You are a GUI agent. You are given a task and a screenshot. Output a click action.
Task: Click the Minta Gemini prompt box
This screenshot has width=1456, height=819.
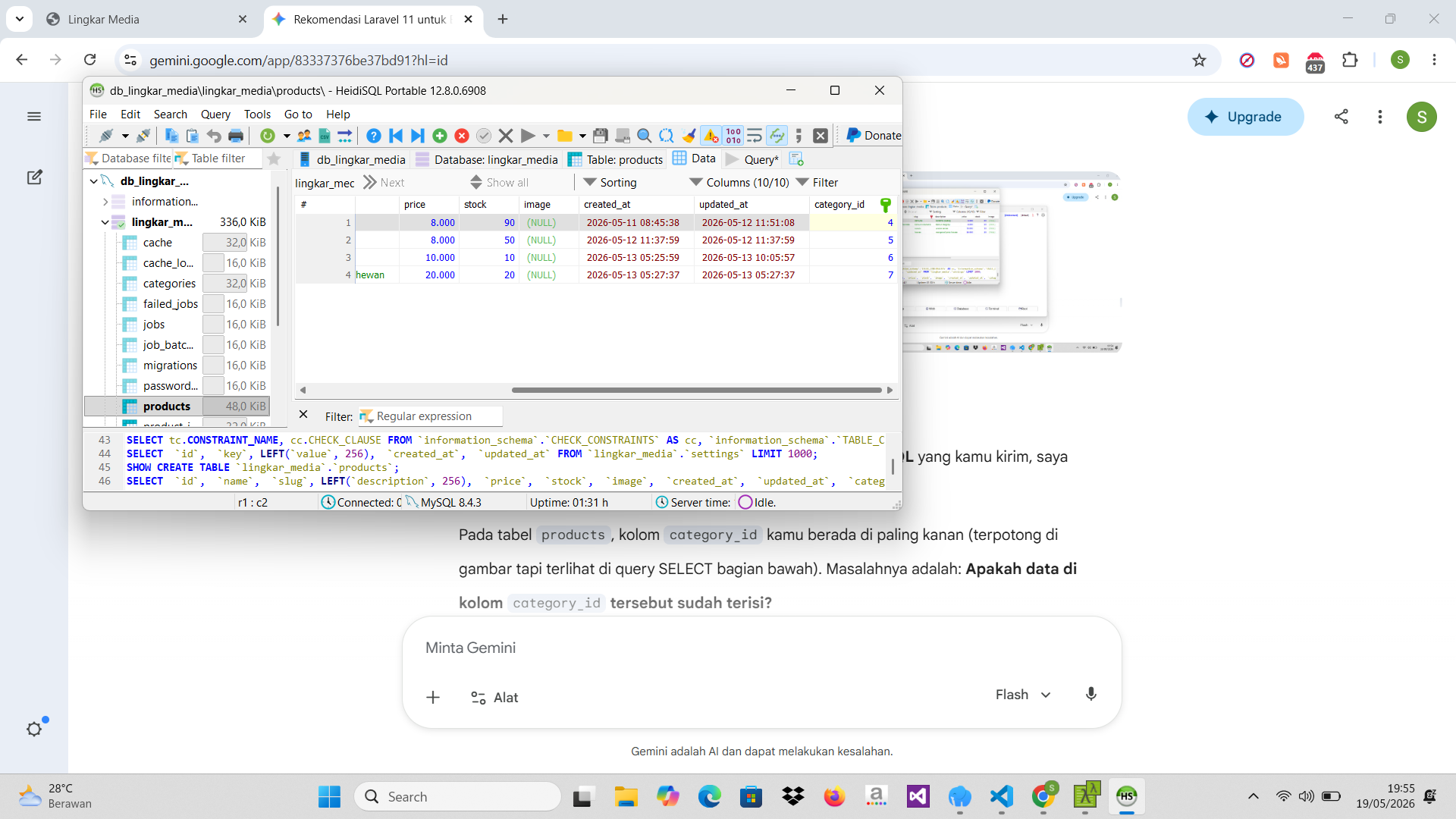click(761, 648)
